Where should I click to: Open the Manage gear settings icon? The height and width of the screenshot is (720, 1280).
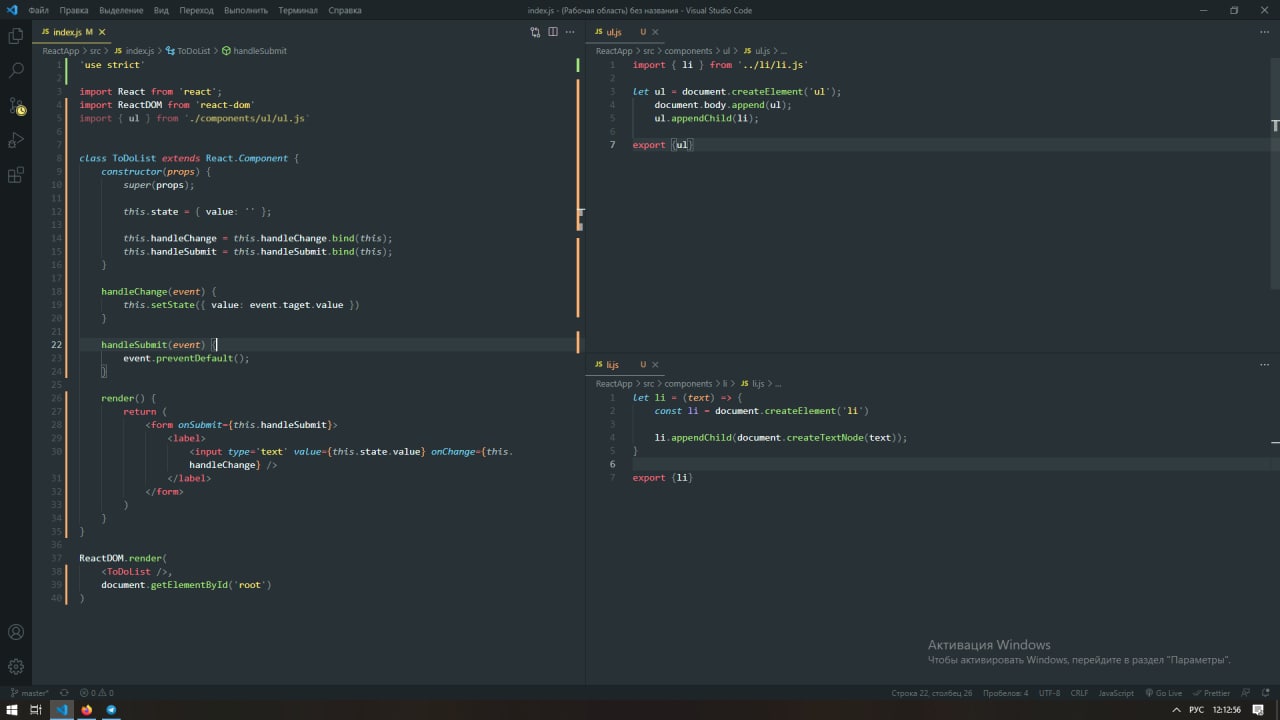tap(16, 666)
